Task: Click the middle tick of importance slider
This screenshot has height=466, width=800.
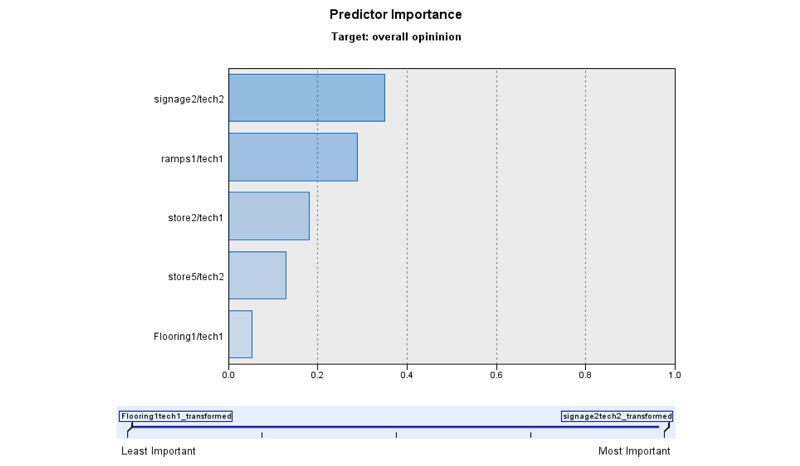Action: [x=396, y=434]
